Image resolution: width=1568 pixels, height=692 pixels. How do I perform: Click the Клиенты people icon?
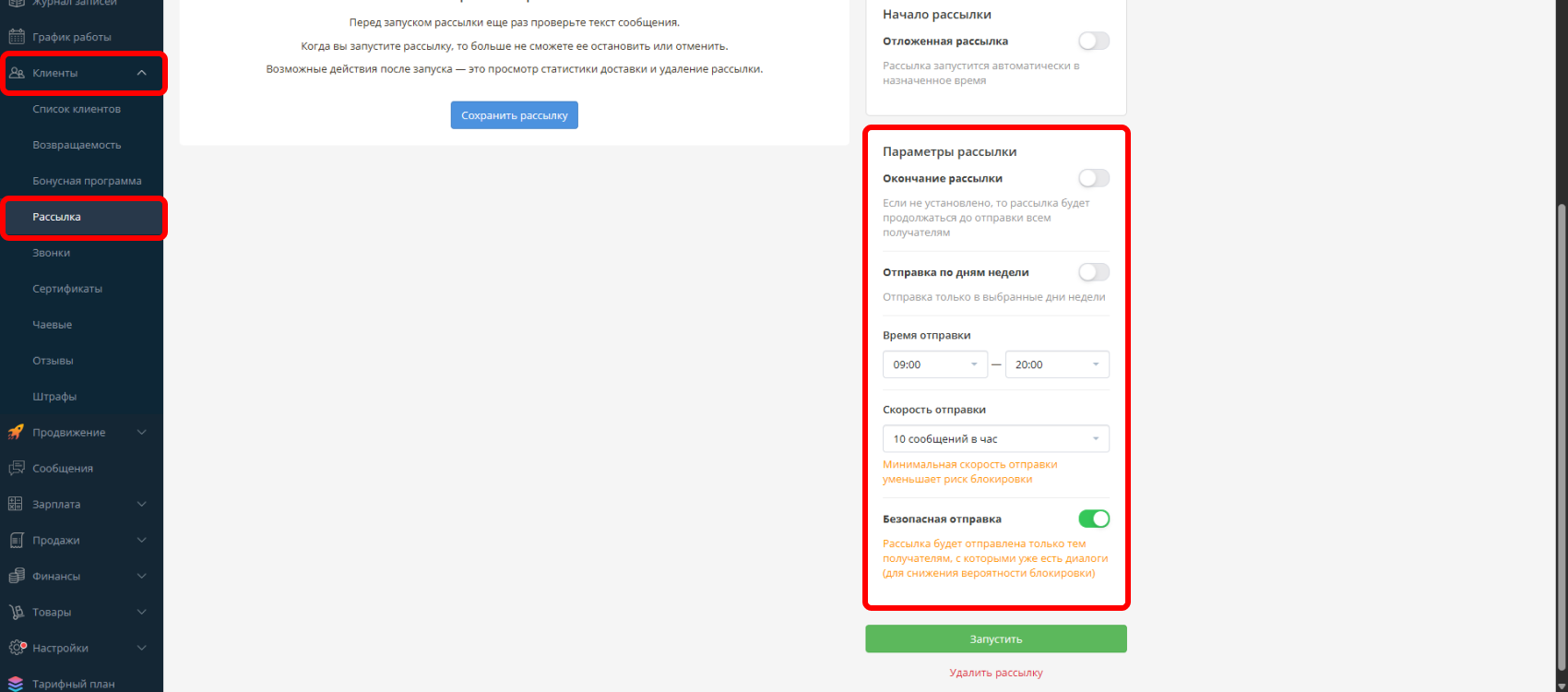tap(17, 73)
